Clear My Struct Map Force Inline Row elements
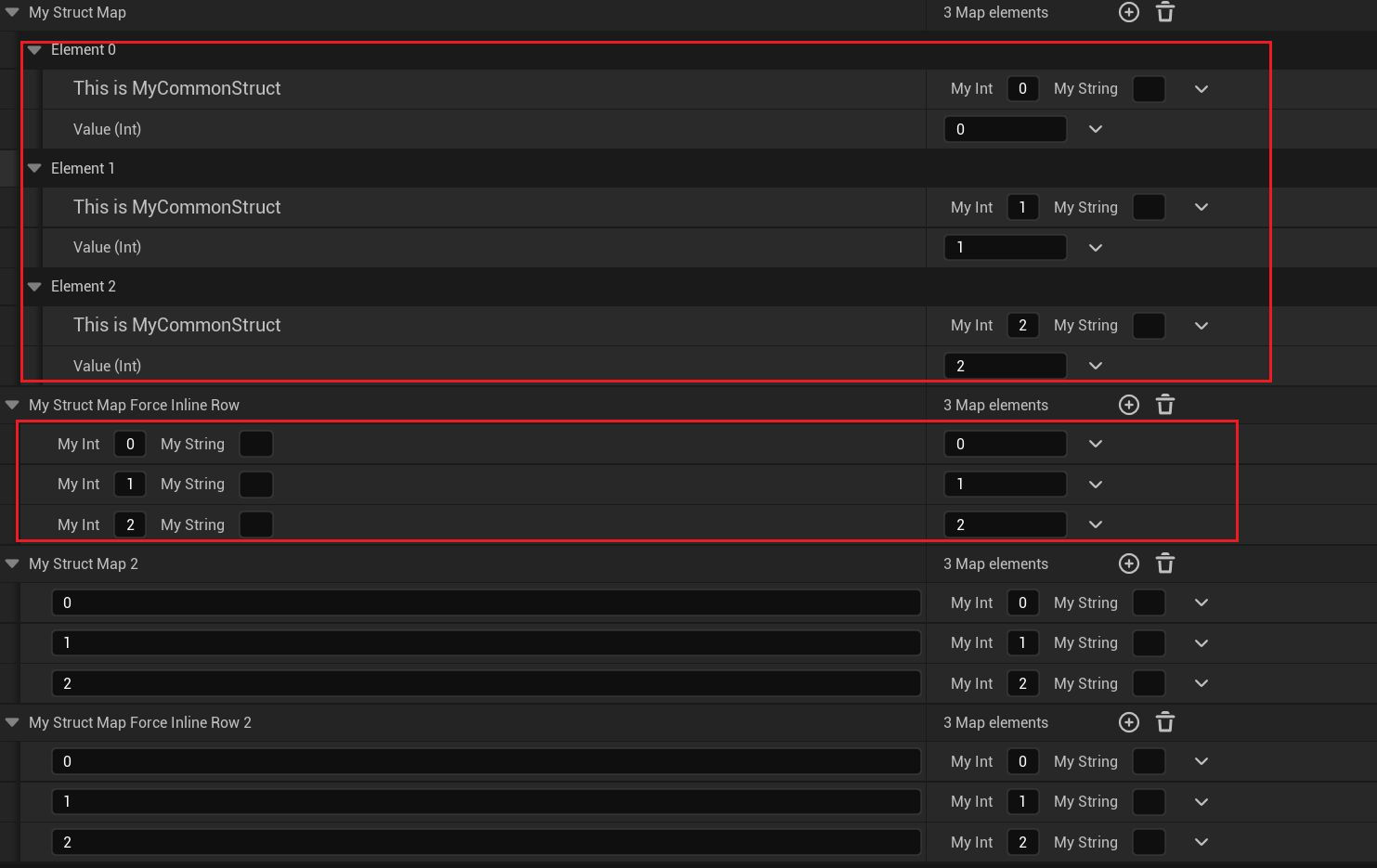 [x=1165, y=405]
